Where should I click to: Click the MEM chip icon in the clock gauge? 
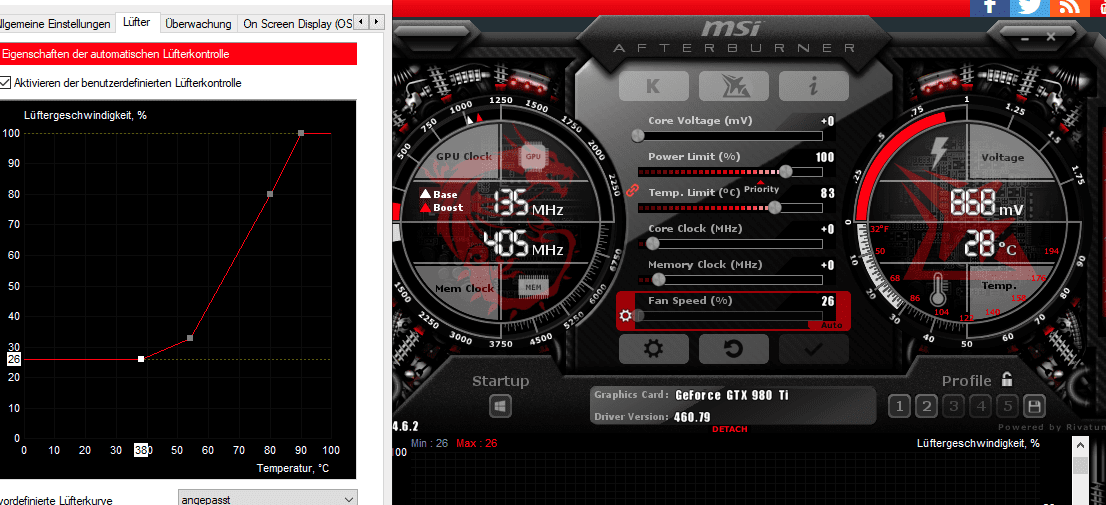click(x=533, y=287)
